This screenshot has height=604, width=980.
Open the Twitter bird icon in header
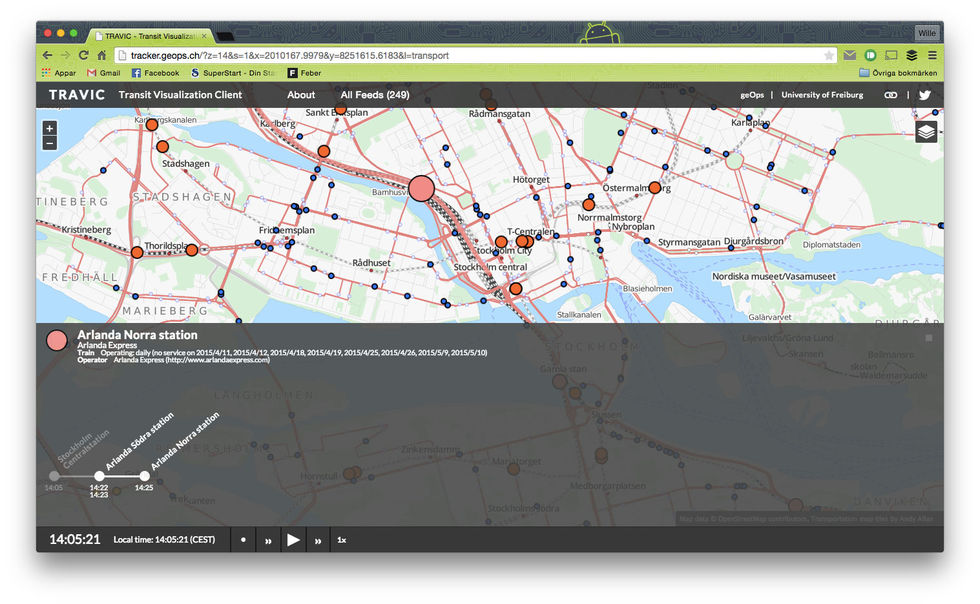click(x=925, y=95)
